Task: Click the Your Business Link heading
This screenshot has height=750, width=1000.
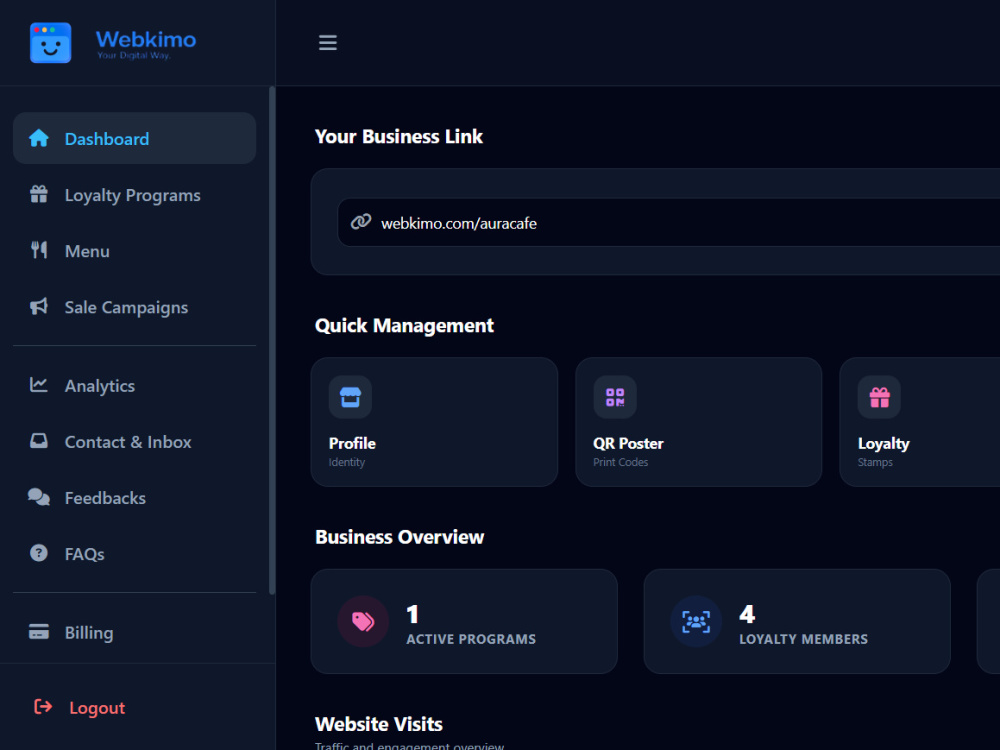Action: (x=399, y=136)
